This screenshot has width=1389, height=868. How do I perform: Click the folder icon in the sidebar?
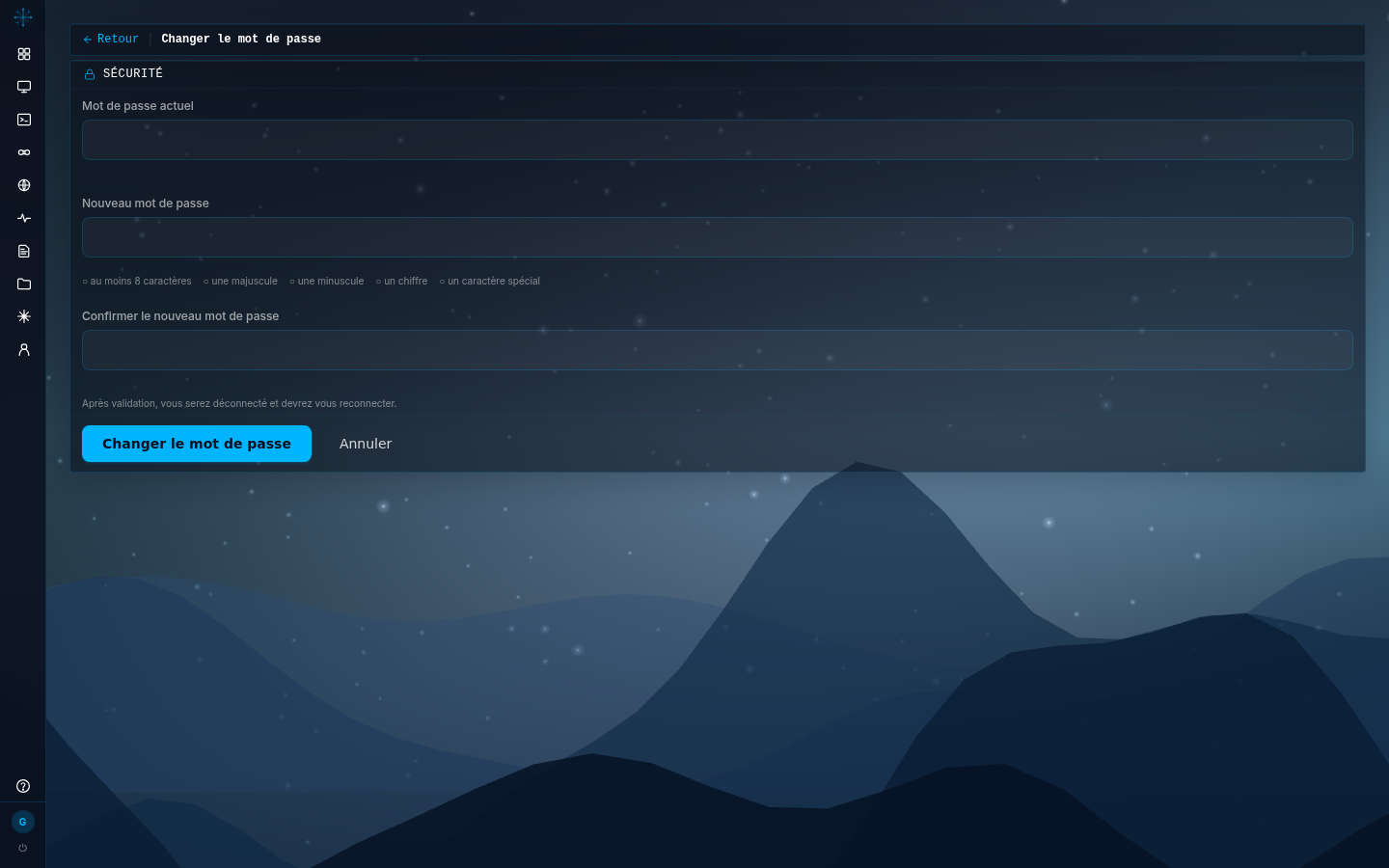click(x=24, y=284)
